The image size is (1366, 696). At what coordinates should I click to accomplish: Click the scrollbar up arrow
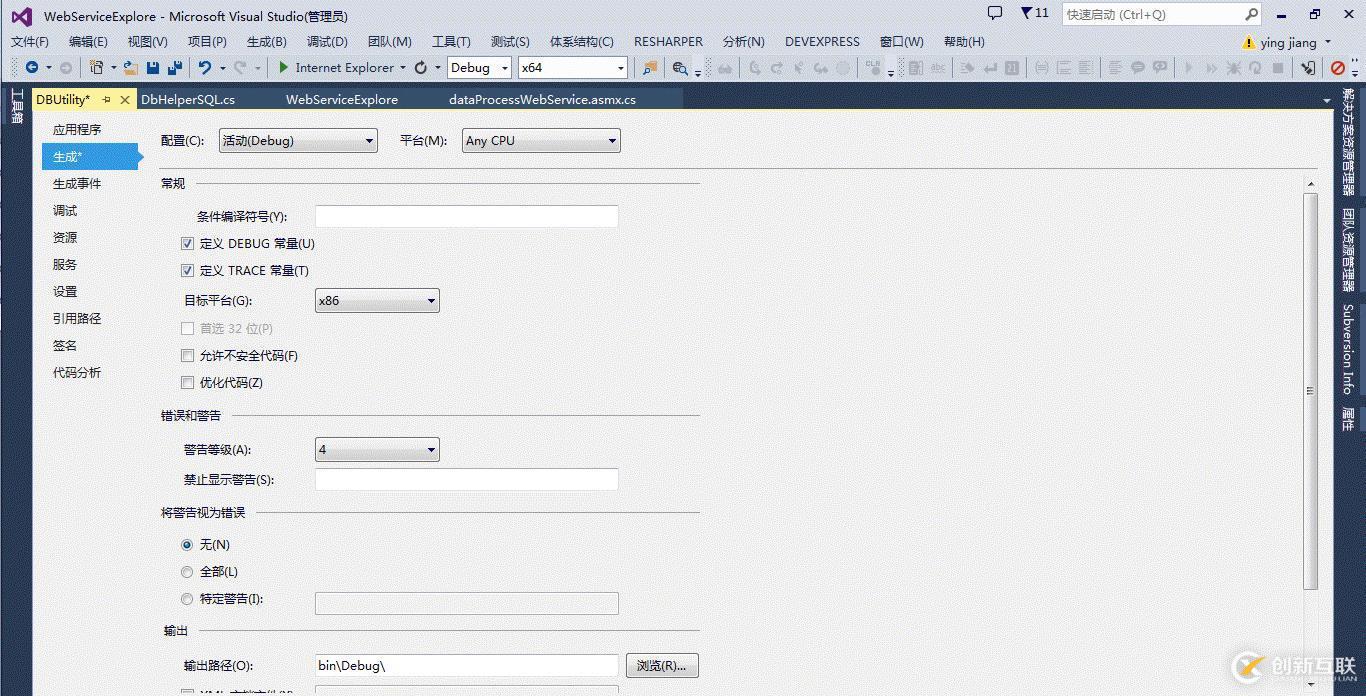coord(1310,183)
